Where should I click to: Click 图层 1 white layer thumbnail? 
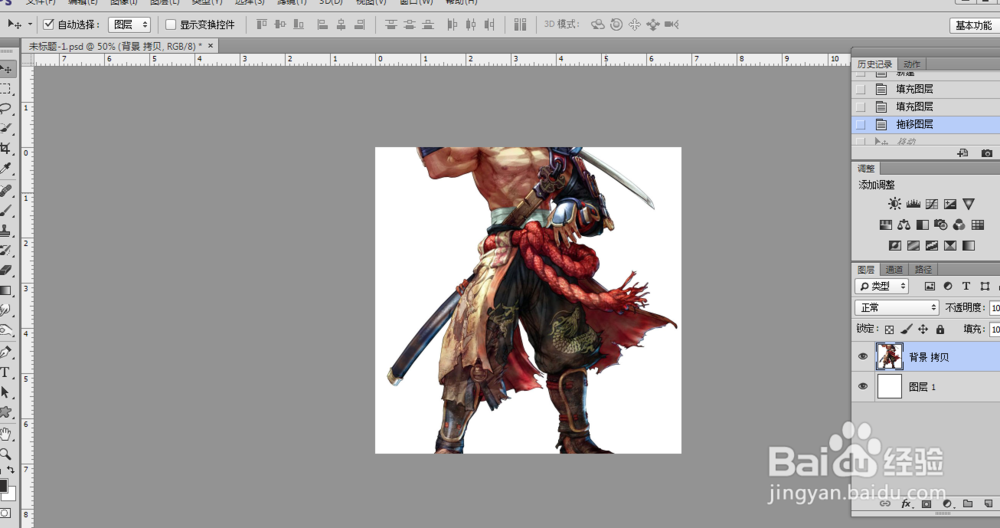(890, 386)
